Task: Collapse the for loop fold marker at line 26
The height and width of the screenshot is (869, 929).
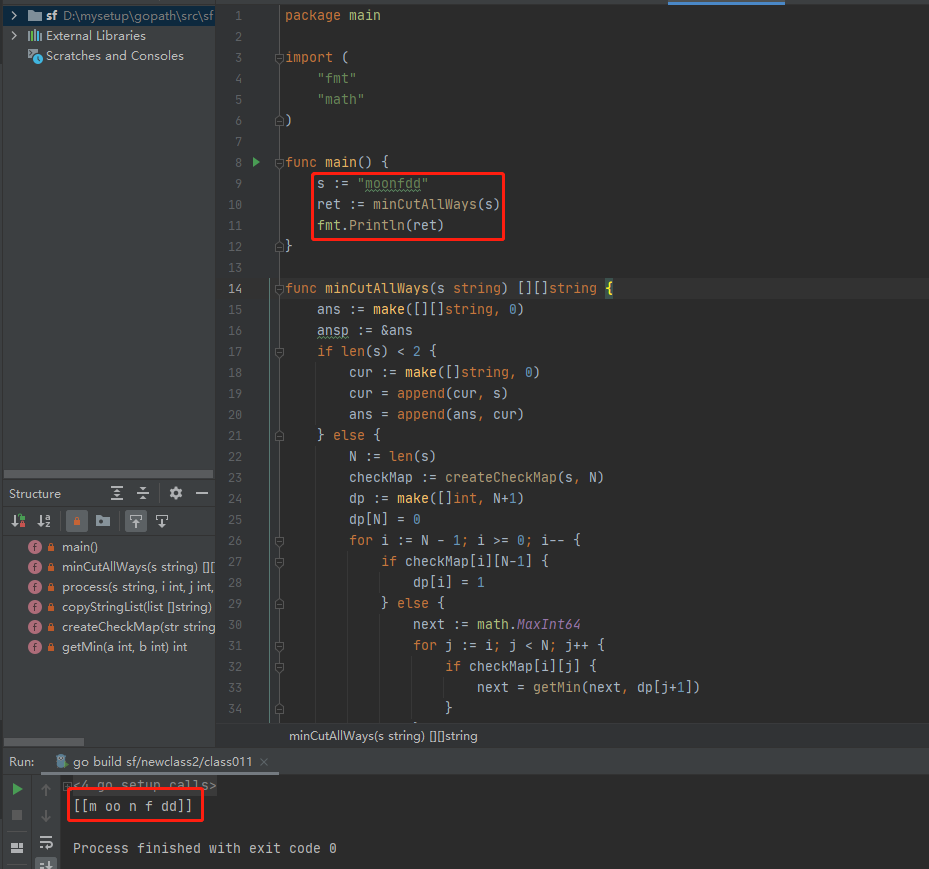Action: pos(279,541)
